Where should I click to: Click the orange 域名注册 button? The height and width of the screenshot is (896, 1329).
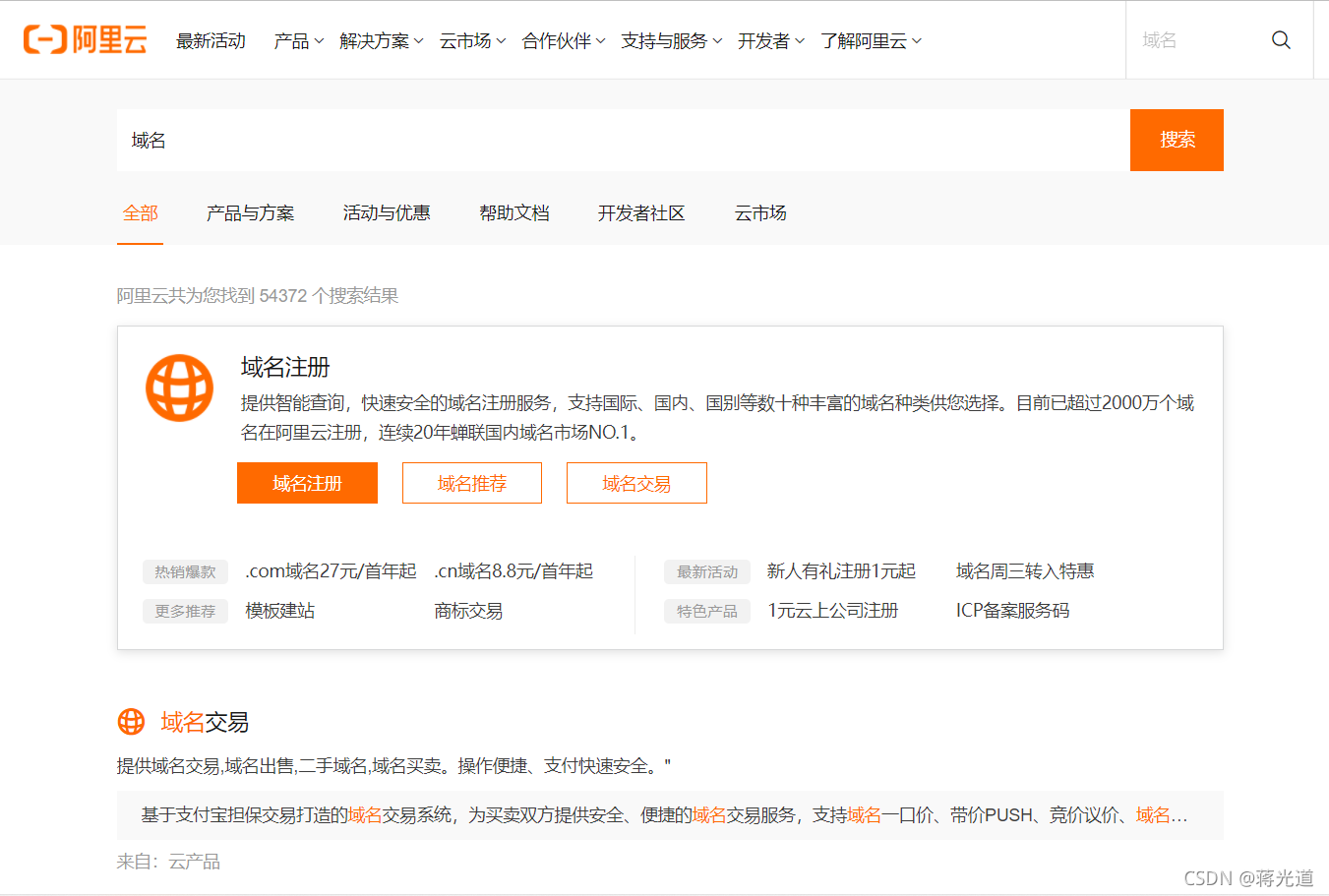point(307,483)
